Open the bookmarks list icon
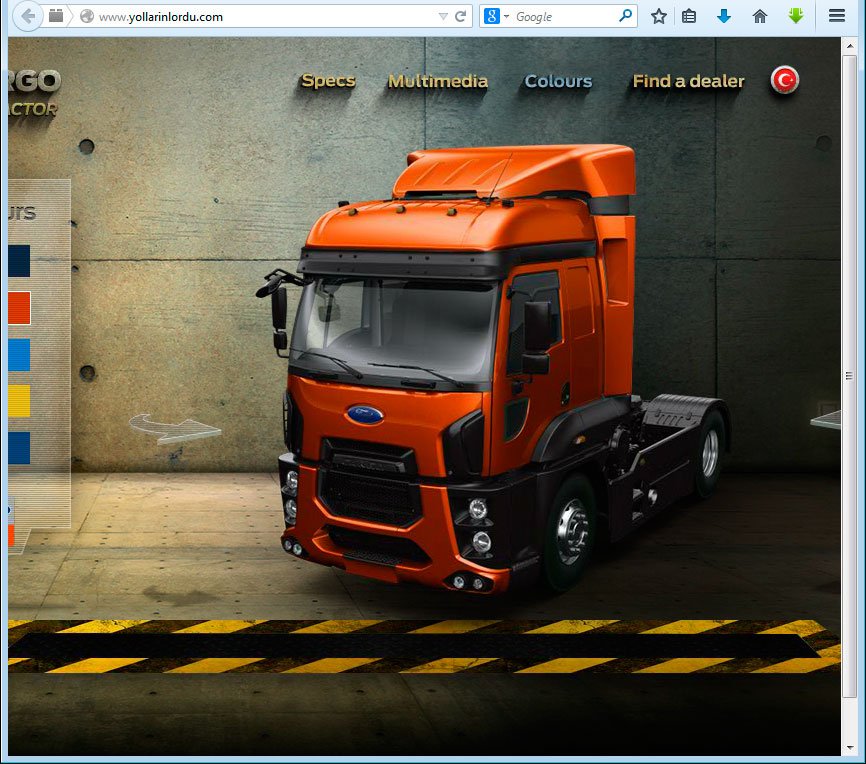 coord(689,16)
